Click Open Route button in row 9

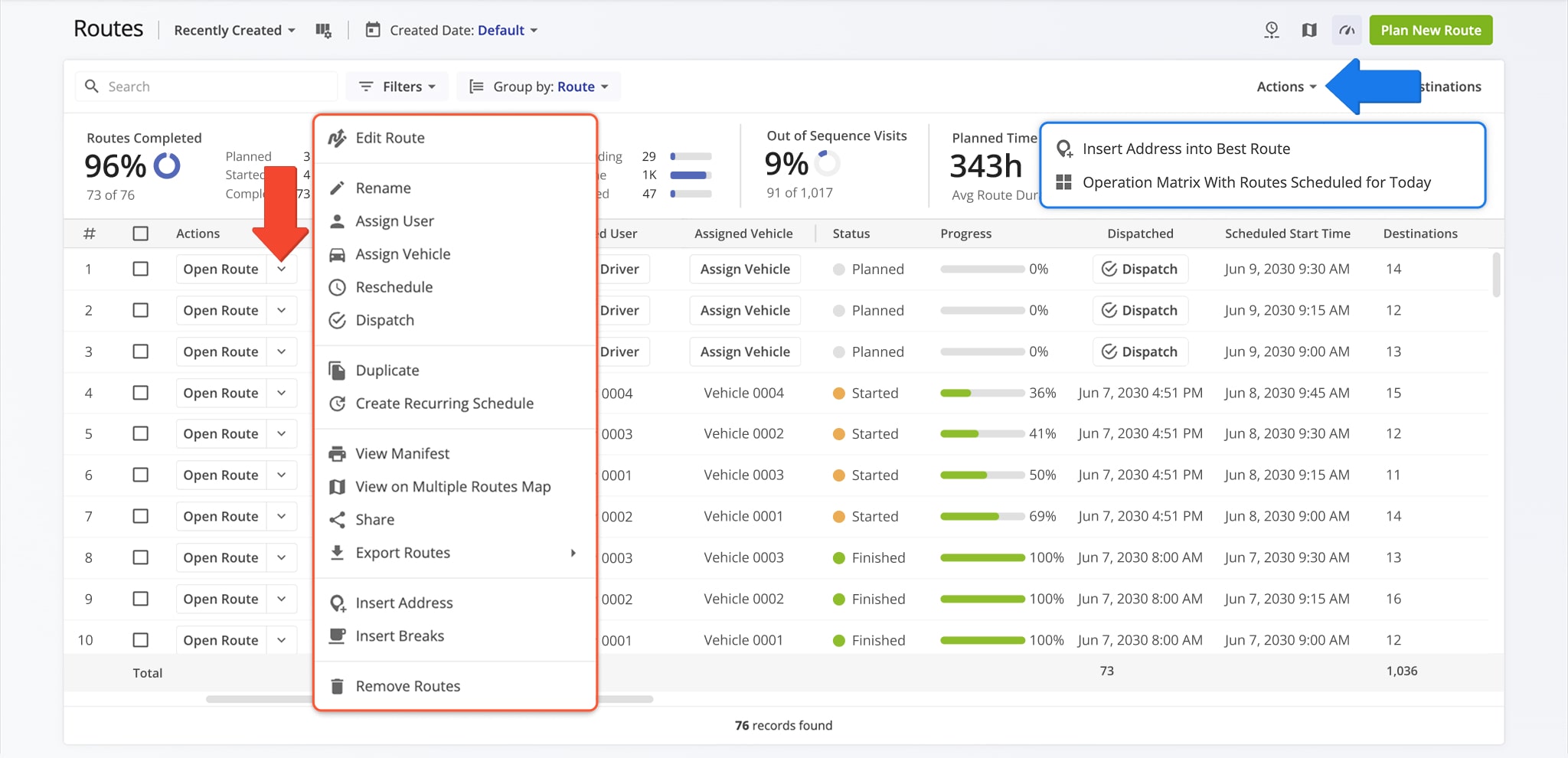(x=221, y=599)
